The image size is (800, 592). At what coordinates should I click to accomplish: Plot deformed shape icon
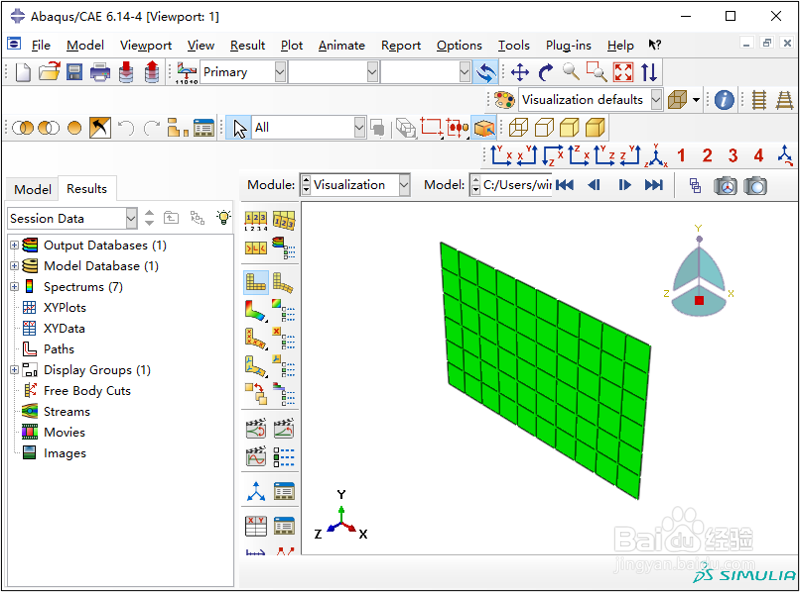(x=283, y=282)
